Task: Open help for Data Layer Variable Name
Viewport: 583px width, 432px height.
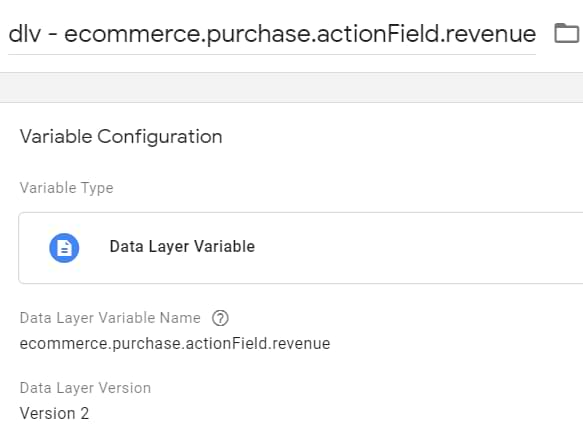Action: point(220,318)
